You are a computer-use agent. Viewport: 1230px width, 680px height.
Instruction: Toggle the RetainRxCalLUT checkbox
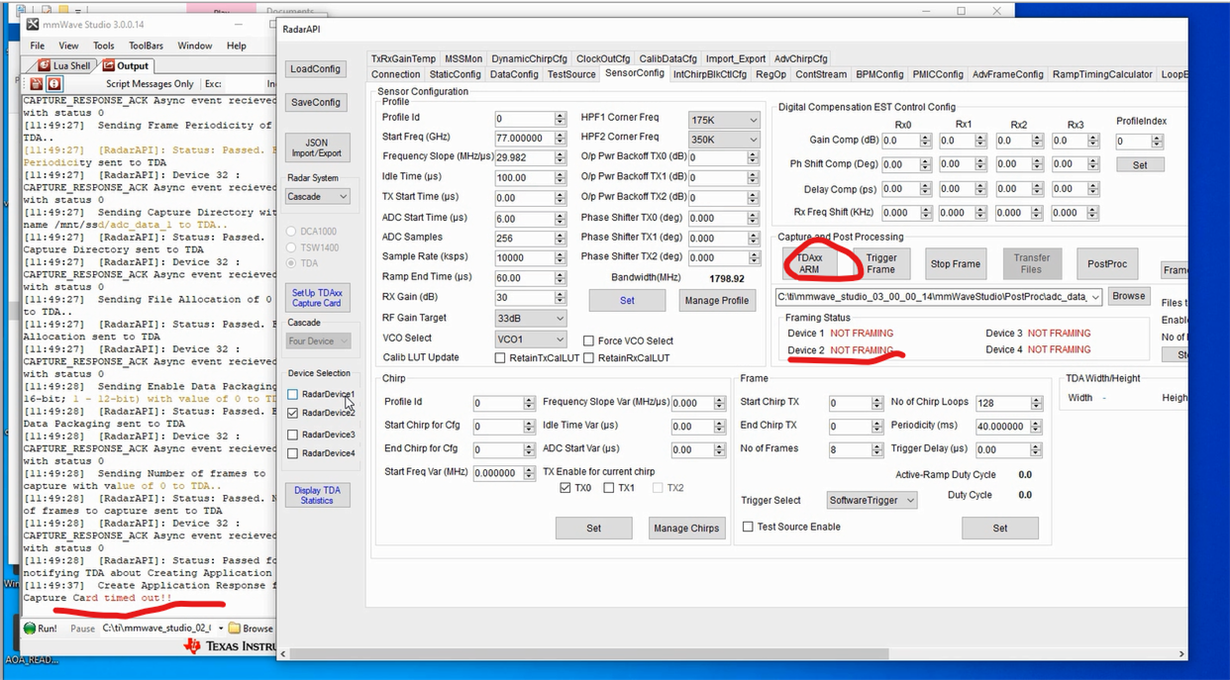(589, 358)
